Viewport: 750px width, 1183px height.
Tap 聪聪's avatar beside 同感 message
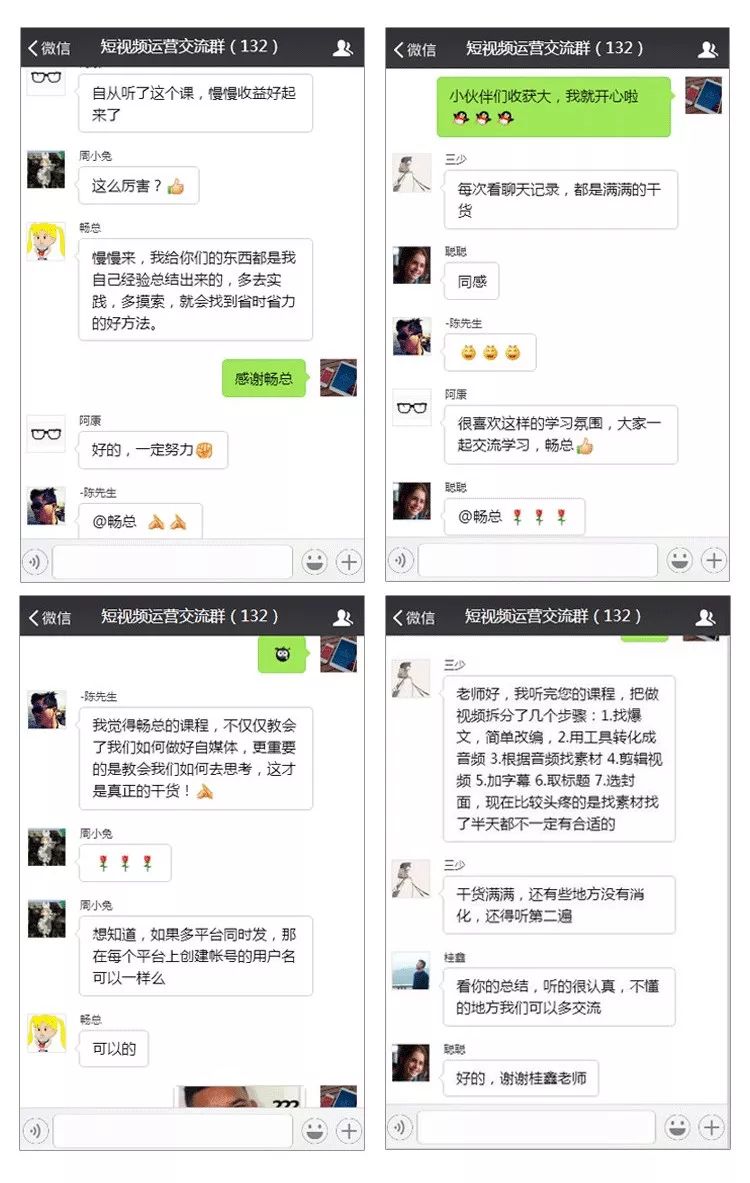412,265
